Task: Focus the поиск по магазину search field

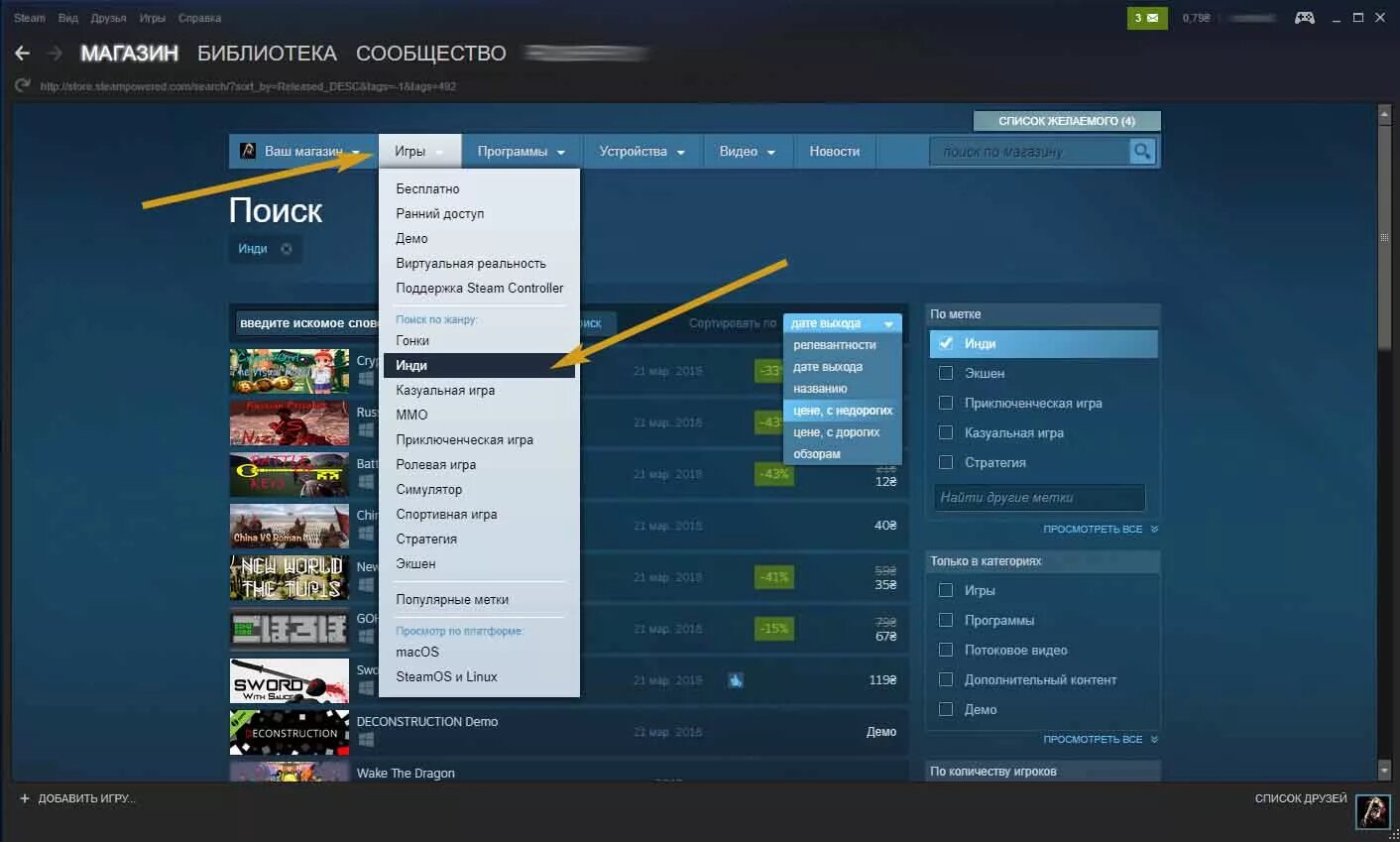Action: click(x=1029, y=151)
